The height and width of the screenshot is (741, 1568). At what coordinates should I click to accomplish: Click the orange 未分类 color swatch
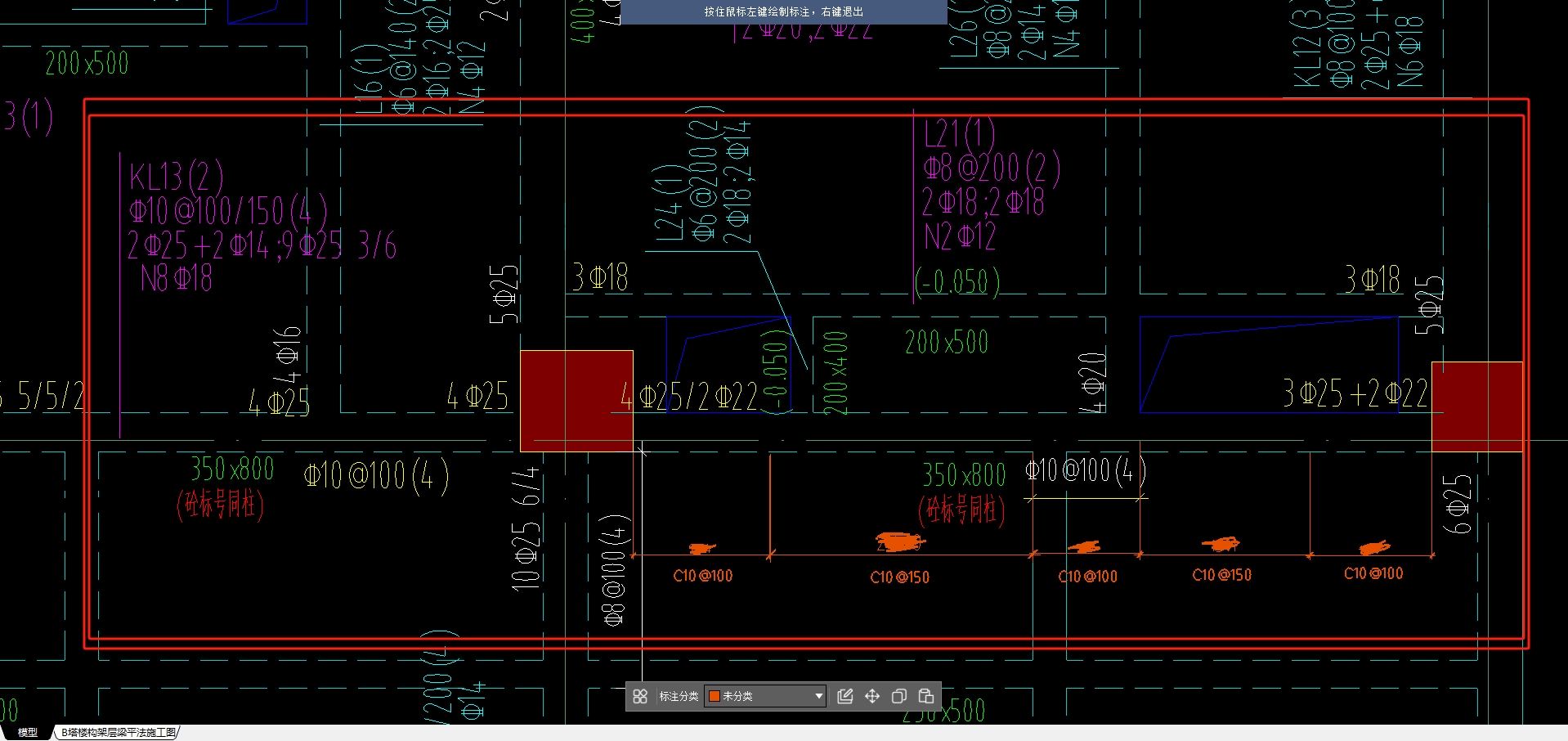714,696
